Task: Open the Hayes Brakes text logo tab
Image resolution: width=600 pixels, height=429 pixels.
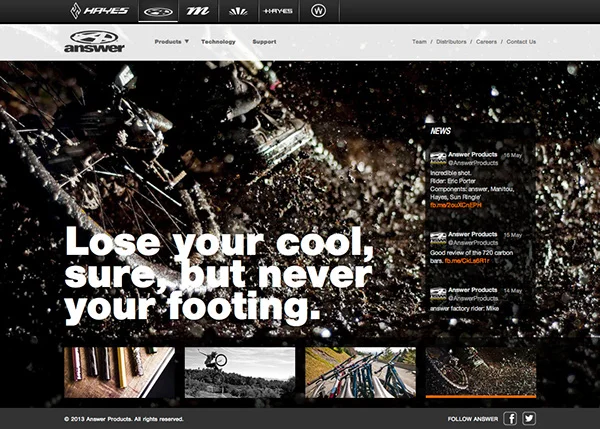Action: point(278,11)
